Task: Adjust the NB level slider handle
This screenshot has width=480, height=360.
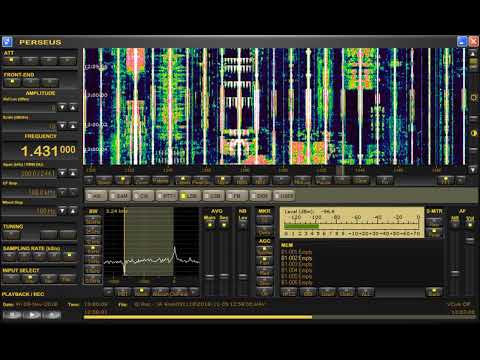Action: pos(243,276)
